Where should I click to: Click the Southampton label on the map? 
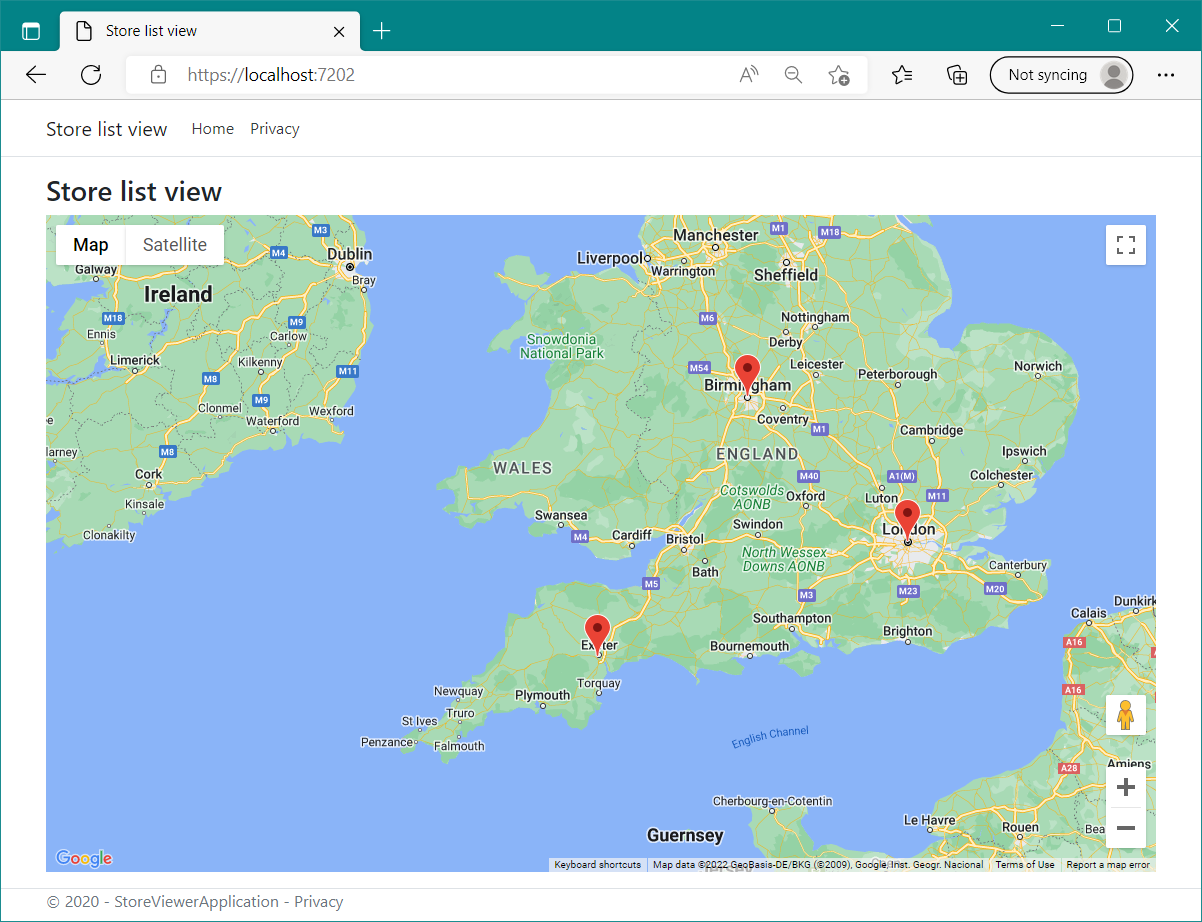pyautogui.click(x=792, y=618)
